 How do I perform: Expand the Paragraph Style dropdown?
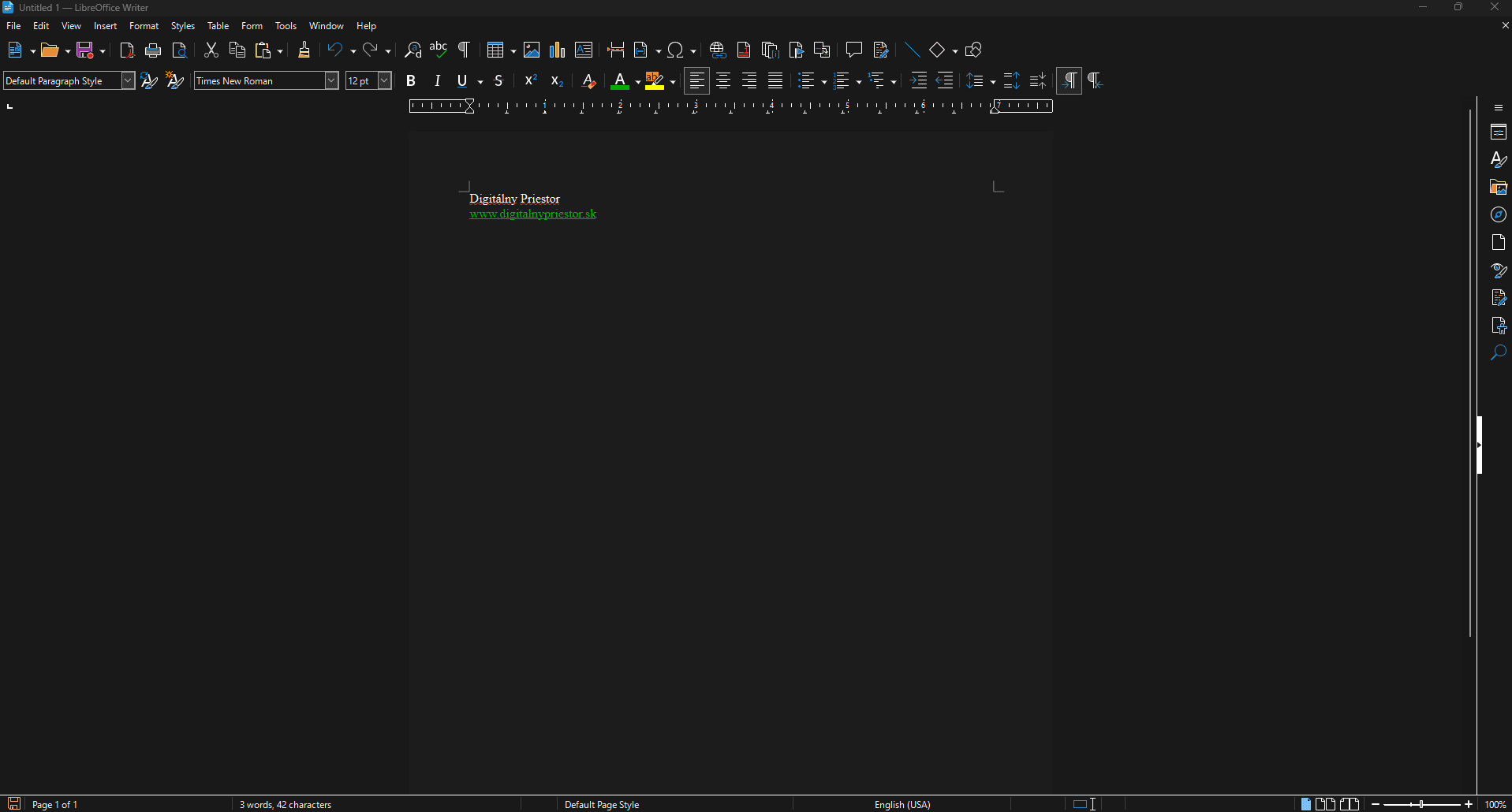click(128, 80)
